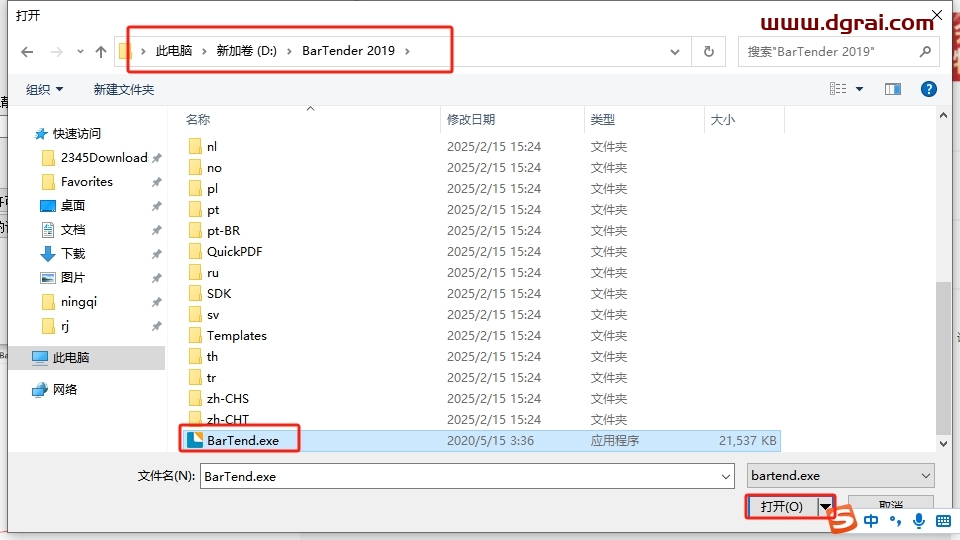Image resolution: width=960 pixels, height=540 pixels.
Task: Select rj folder in navigation pane
Action: [65, 326]
